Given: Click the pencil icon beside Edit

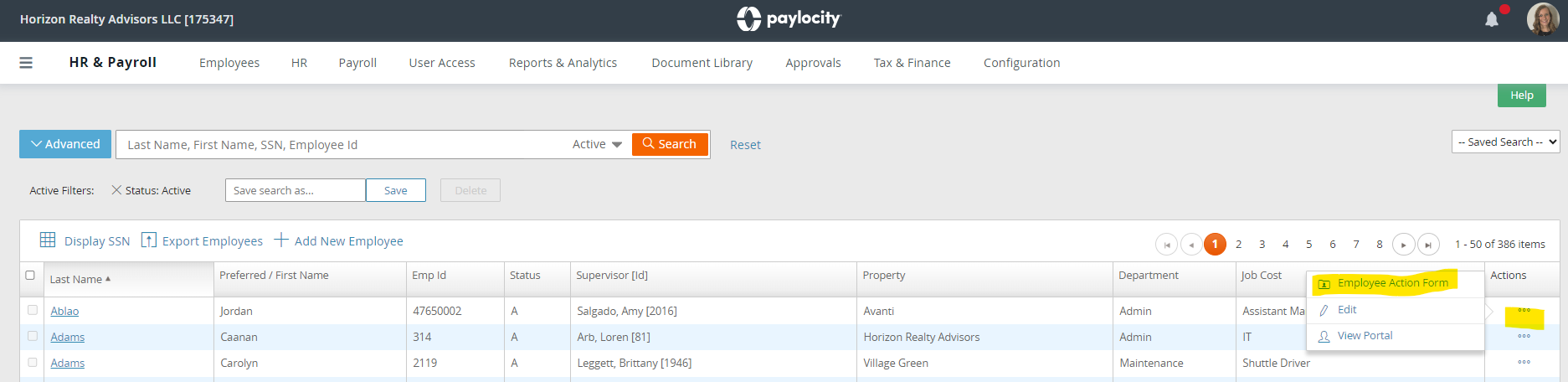Looking at the screenshot, I should [x=1324, y=310].
